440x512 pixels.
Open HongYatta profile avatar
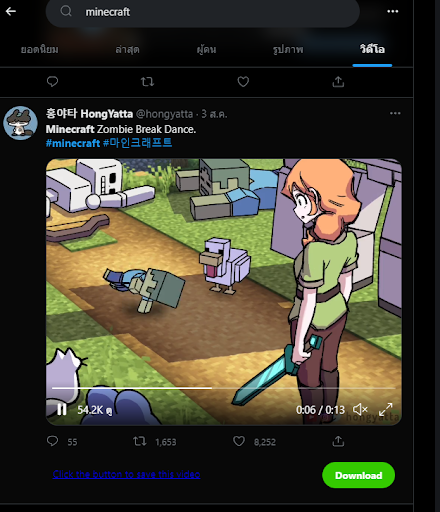(20, 123)
